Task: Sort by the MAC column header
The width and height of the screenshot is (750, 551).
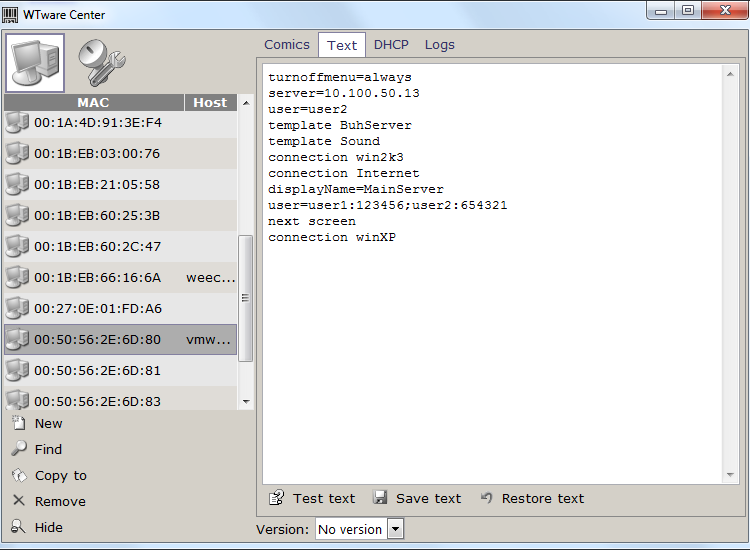Action: [93, 102]
